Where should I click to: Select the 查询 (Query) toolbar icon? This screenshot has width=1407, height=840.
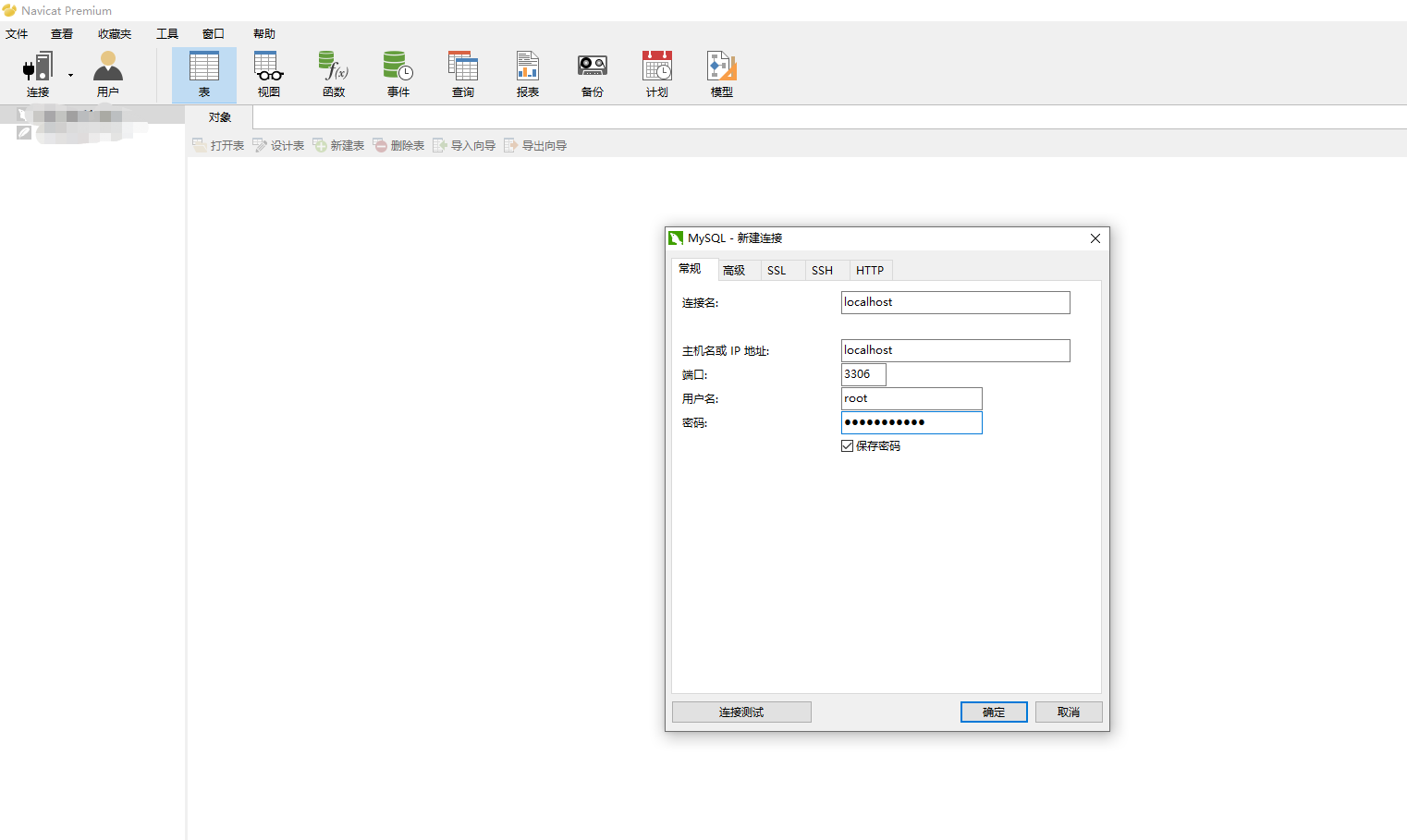pyautogui.click(x=463, y=74)
